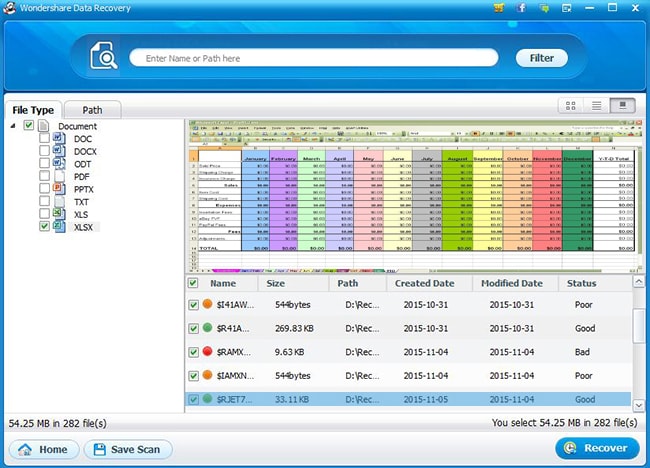Click the PDF file type icon

(x=59, y=176)
